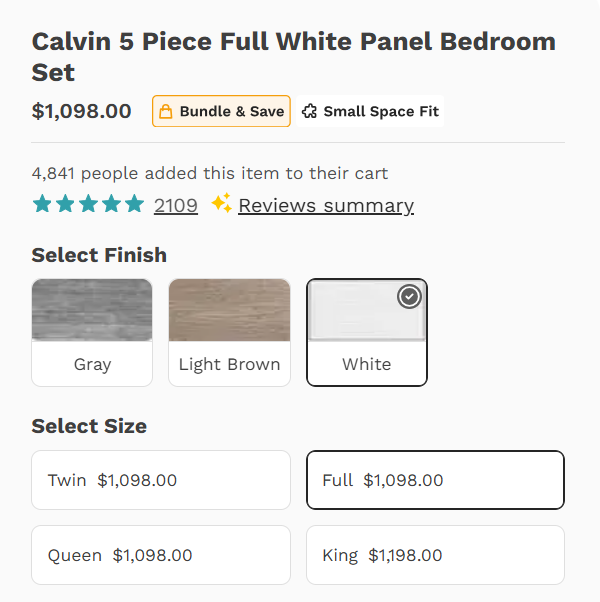Choose Twin size option
The image size is (600, 602).
(161, 480)
